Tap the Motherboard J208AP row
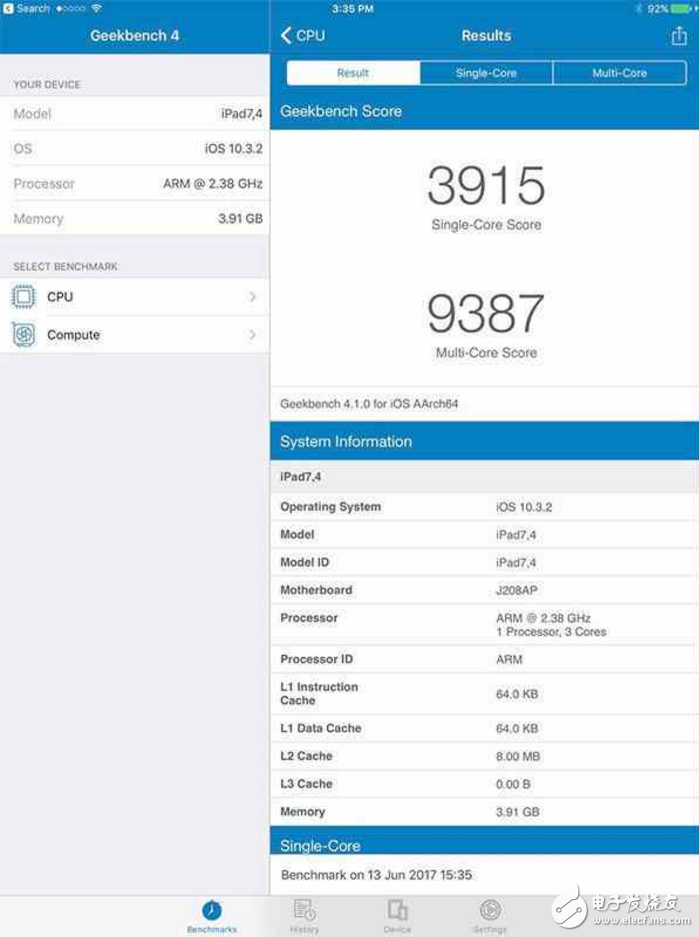 485,590
